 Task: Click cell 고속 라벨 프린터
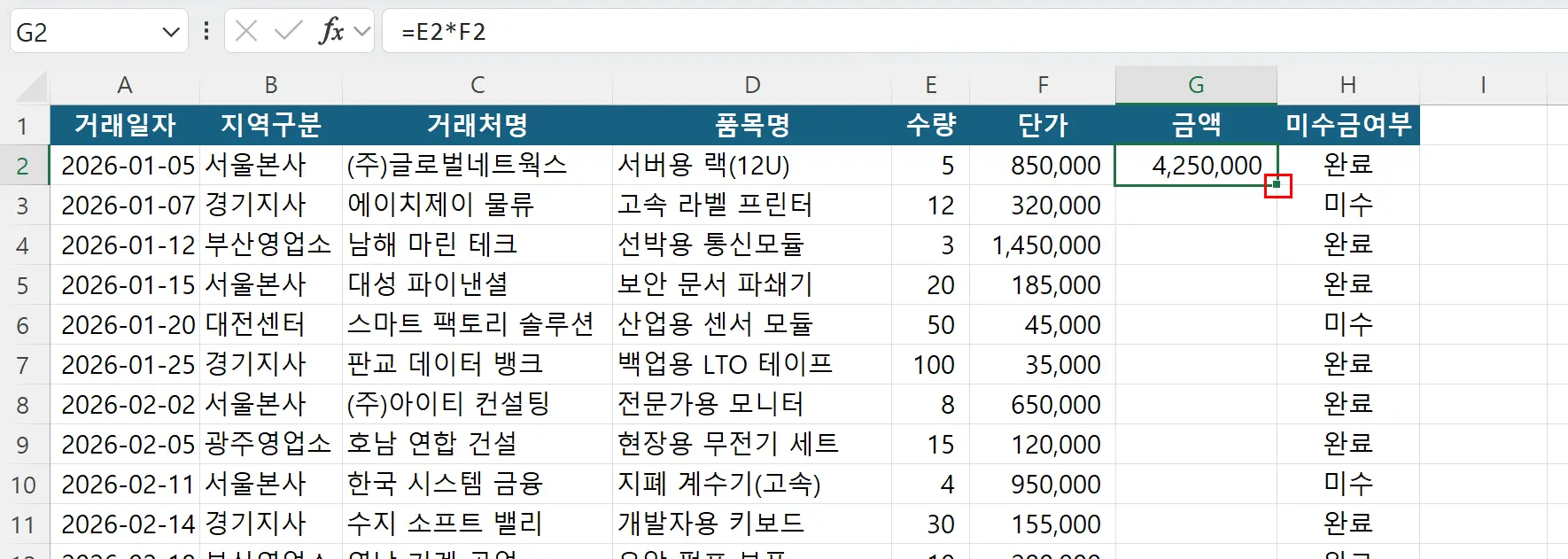pos(752,206)
